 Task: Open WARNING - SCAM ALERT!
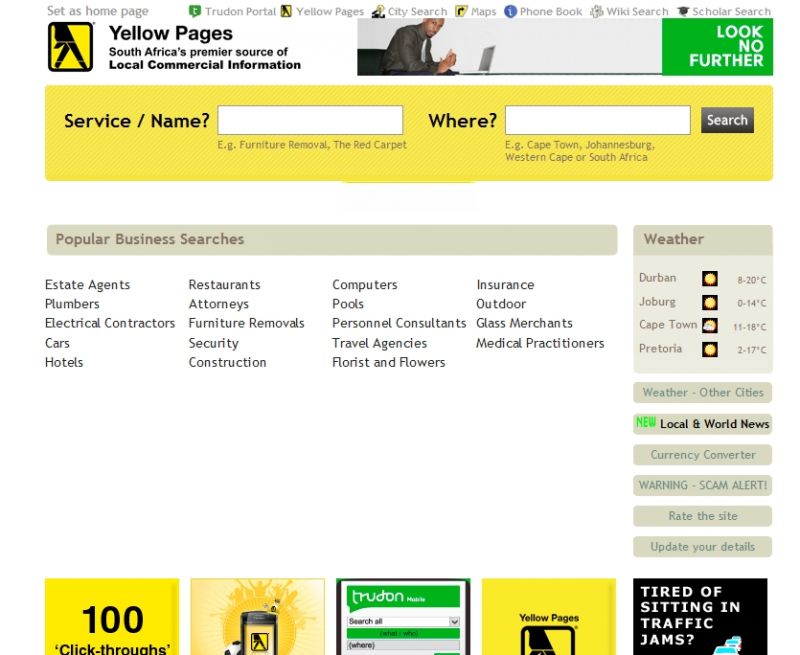click(x=703, y=485)
